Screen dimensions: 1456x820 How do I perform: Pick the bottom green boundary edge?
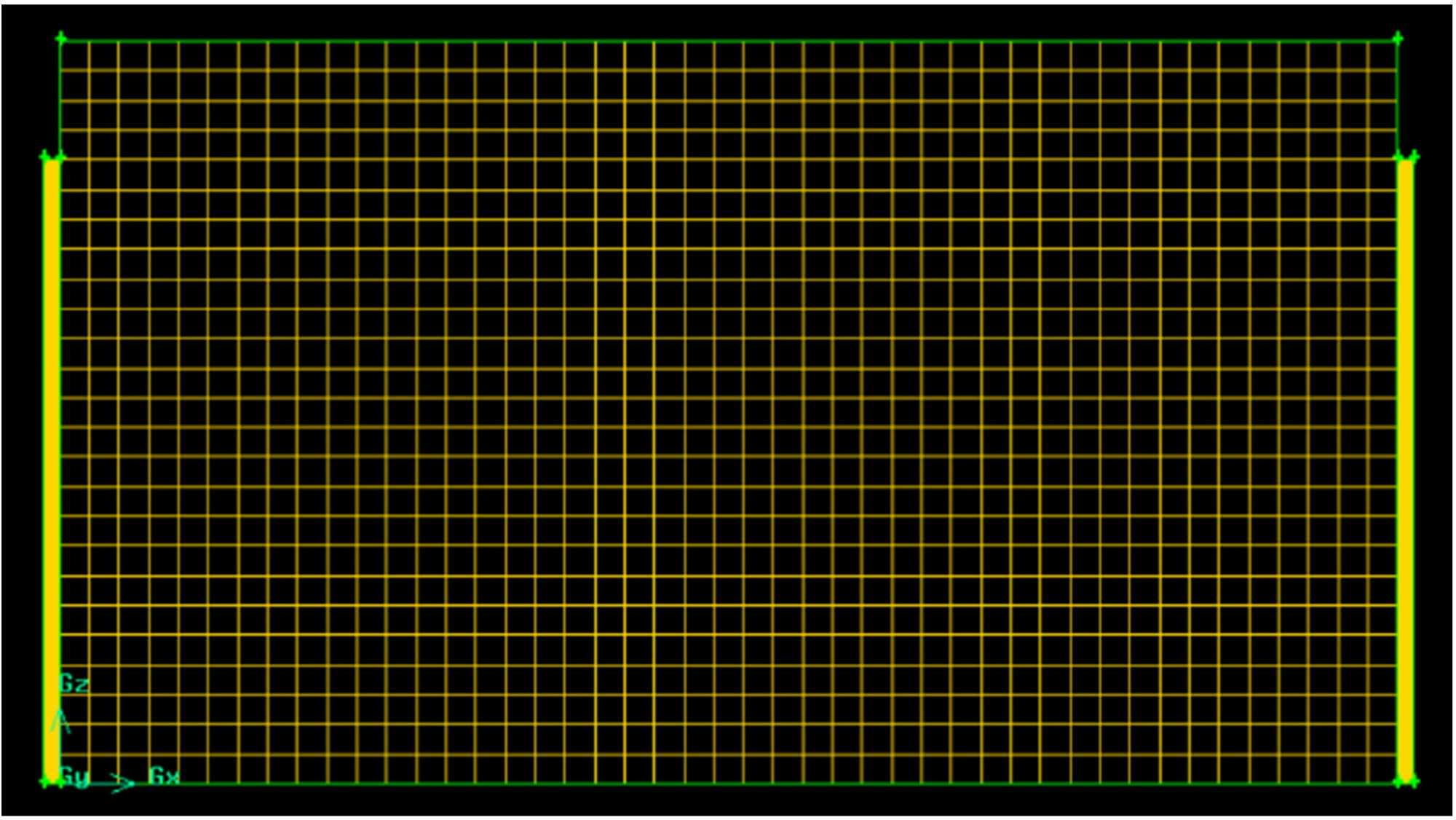[728, 784]
